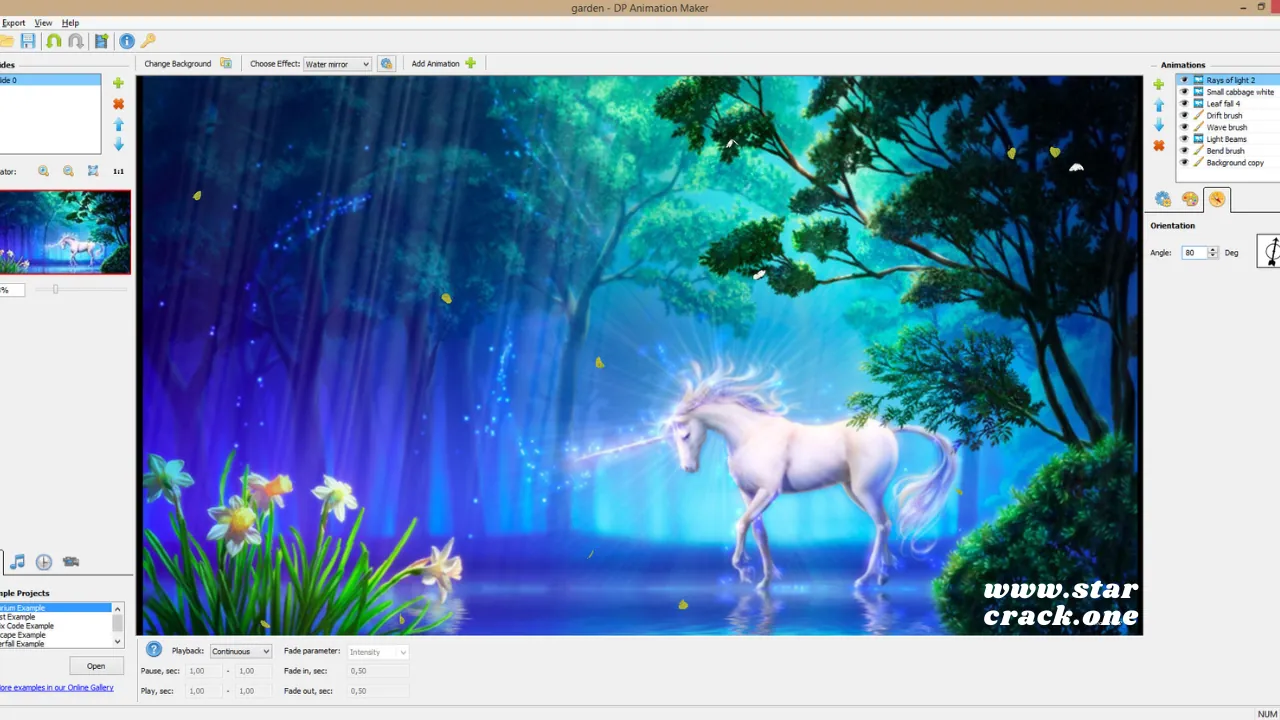The width and height of the screenshot is (1280, 720).
Task: Switch to the color palette tab
Action: click(x=1189, y=199)
